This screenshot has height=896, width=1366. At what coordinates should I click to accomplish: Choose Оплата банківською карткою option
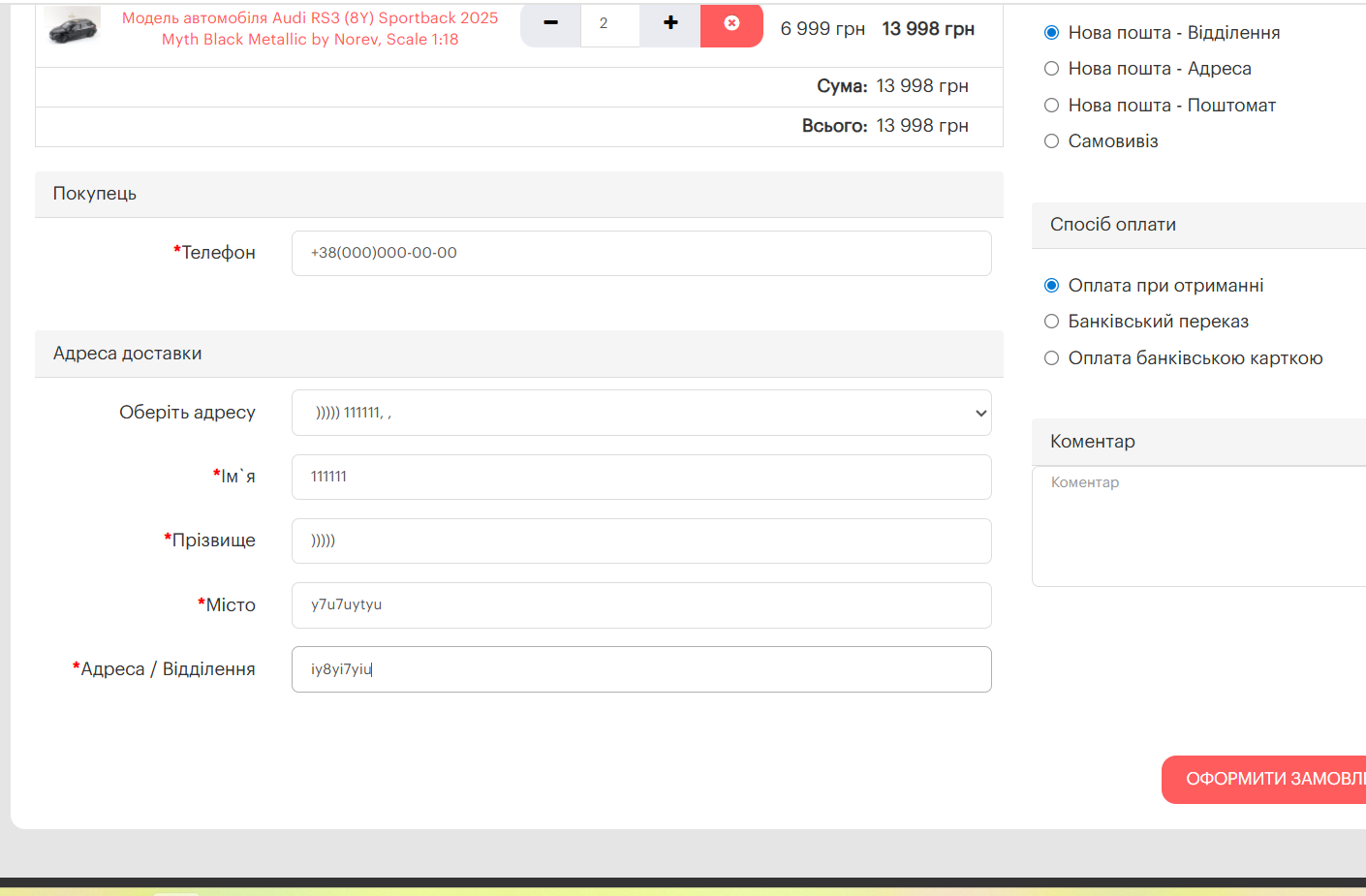point(1051,358)
